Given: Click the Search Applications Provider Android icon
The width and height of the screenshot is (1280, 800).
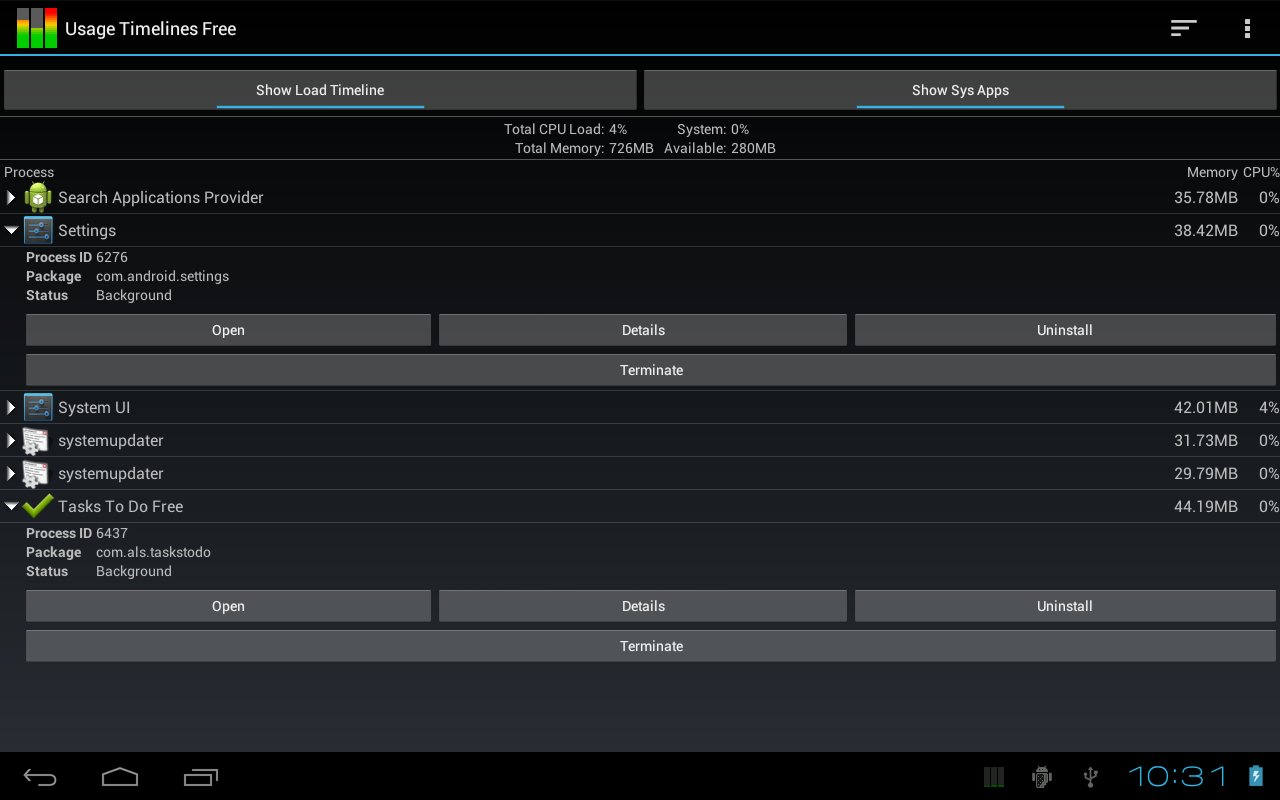Looking at the screenshot, I should coord(38,197).
